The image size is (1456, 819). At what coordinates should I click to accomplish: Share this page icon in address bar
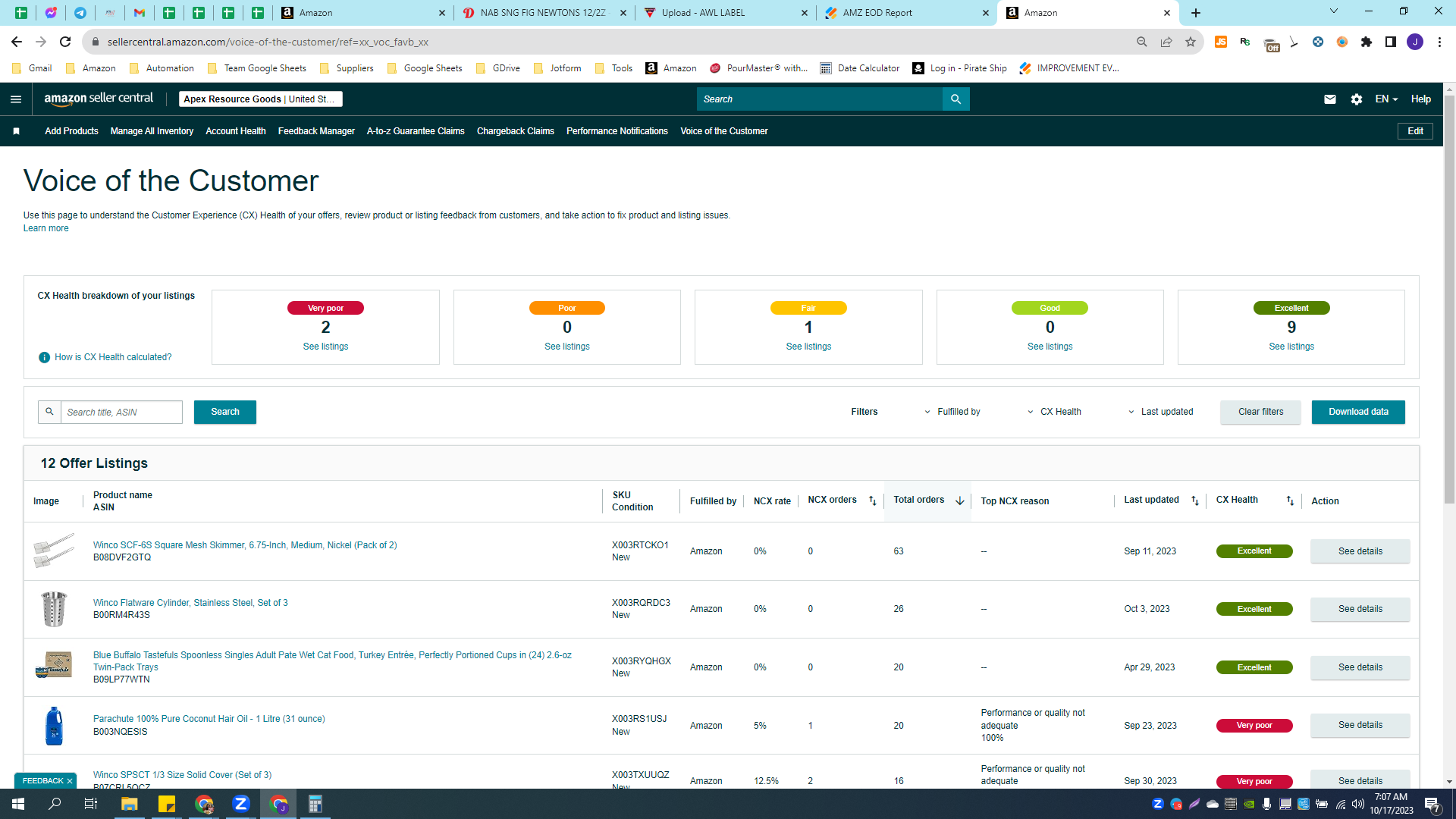(1166, 42)
